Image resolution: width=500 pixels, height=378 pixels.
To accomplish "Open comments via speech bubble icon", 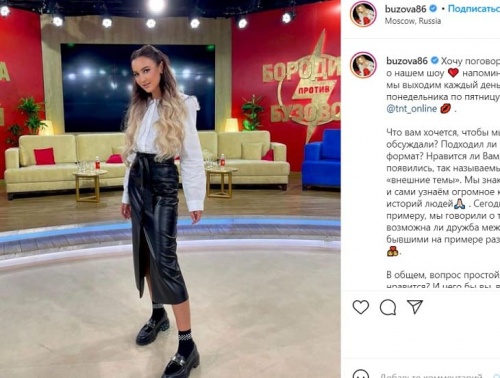I will [388, 307].
